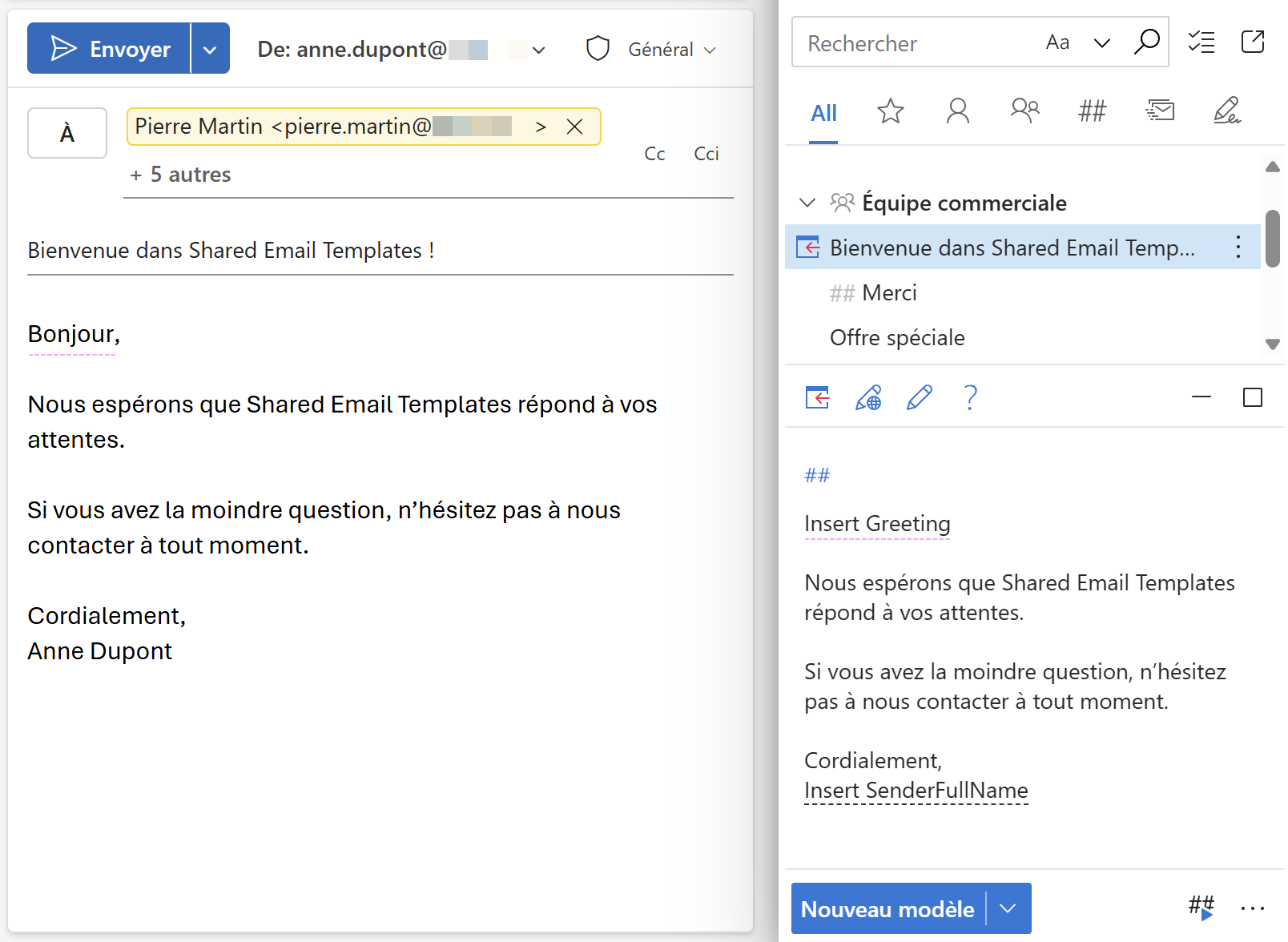Show the + 5 autres recipients
Image resolution: width=1288 pixels, height=942 pixels.
point(180,175)
